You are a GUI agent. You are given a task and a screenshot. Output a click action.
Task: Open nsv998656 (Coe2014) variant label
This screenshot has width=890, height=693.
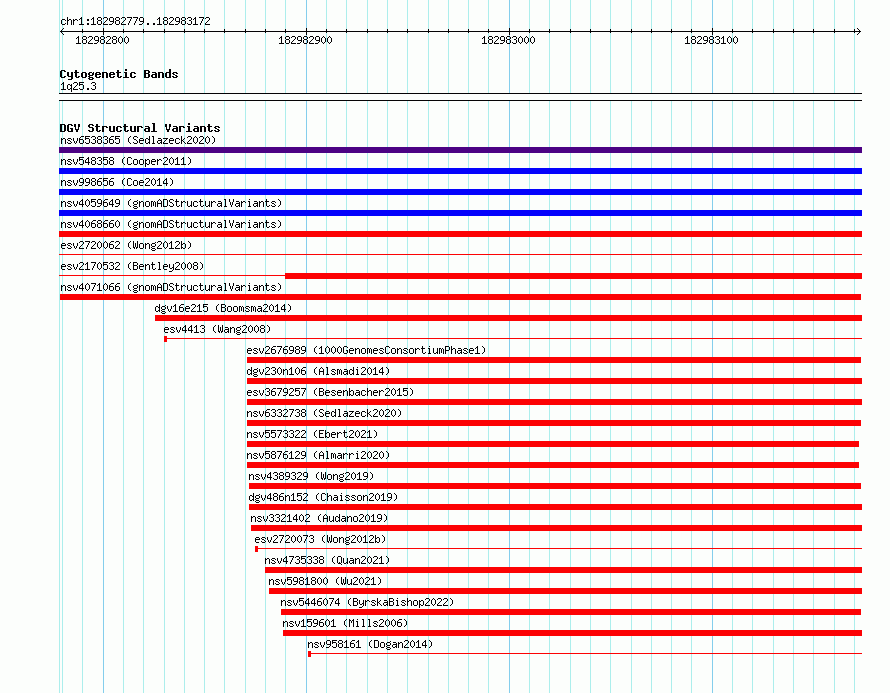point(117,182)
